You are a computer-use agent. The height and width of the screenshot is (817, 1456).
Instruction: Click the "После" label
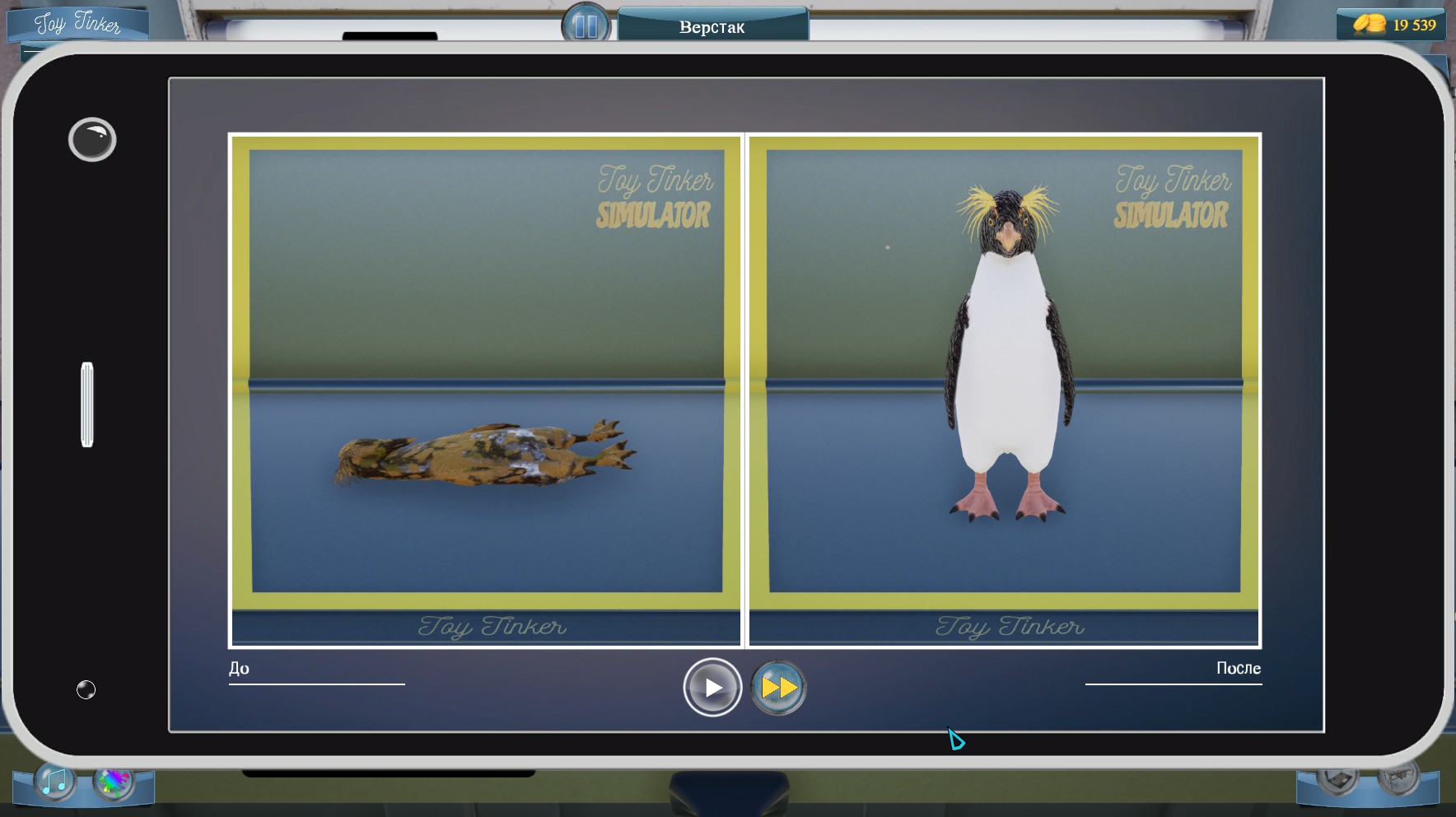point(1239,668)
